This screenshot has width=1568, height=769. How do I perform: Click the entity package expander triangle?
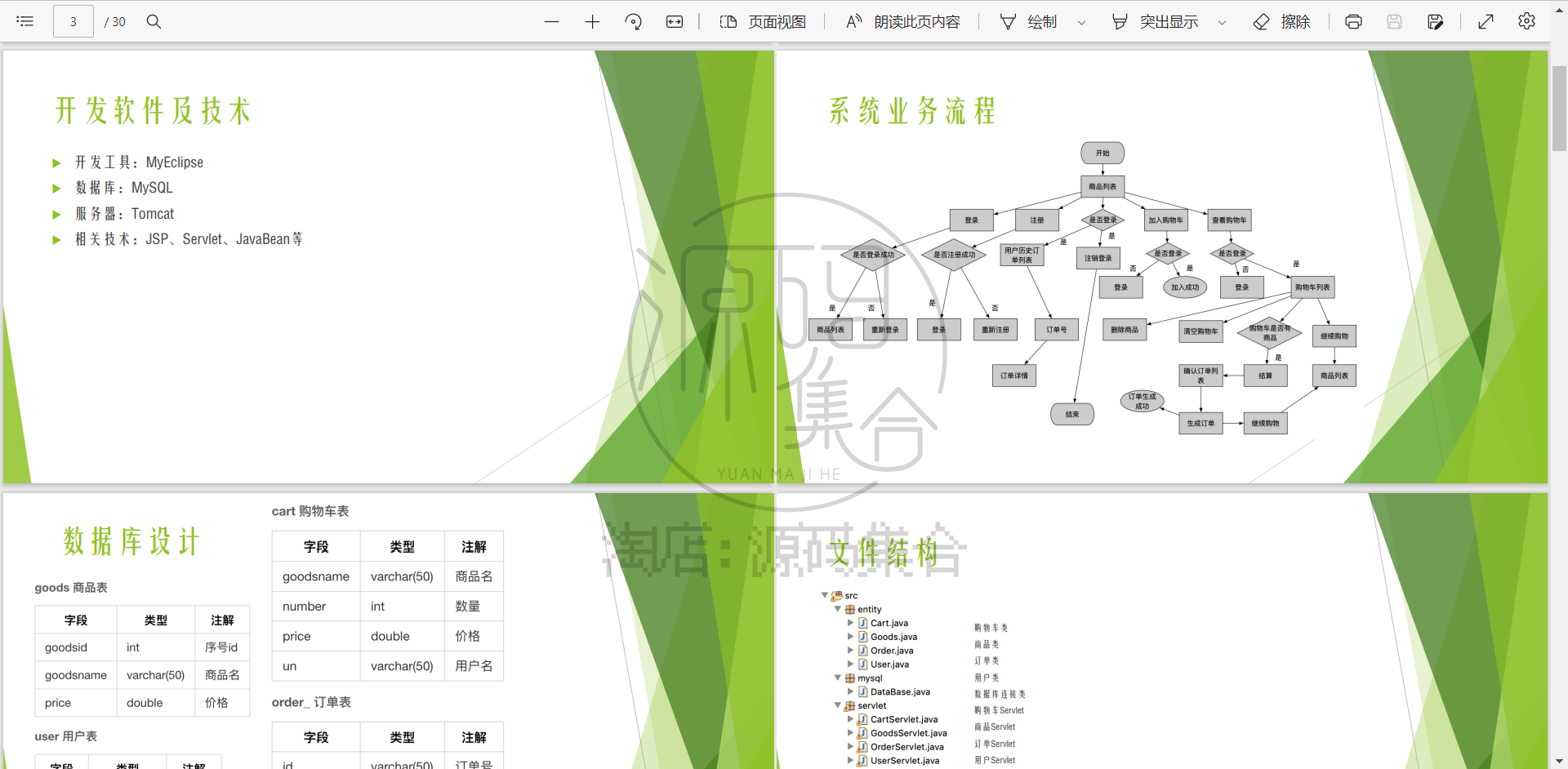[838, 609]
